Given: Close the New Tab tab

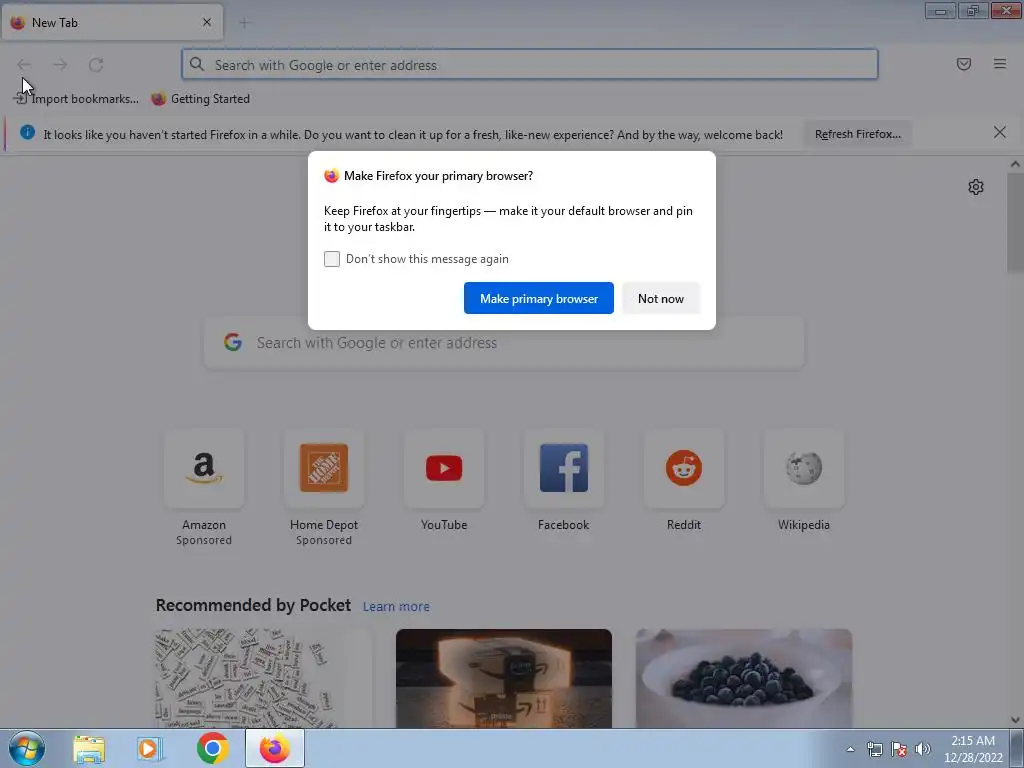Looking at the screenshot, I should point(206,22).
